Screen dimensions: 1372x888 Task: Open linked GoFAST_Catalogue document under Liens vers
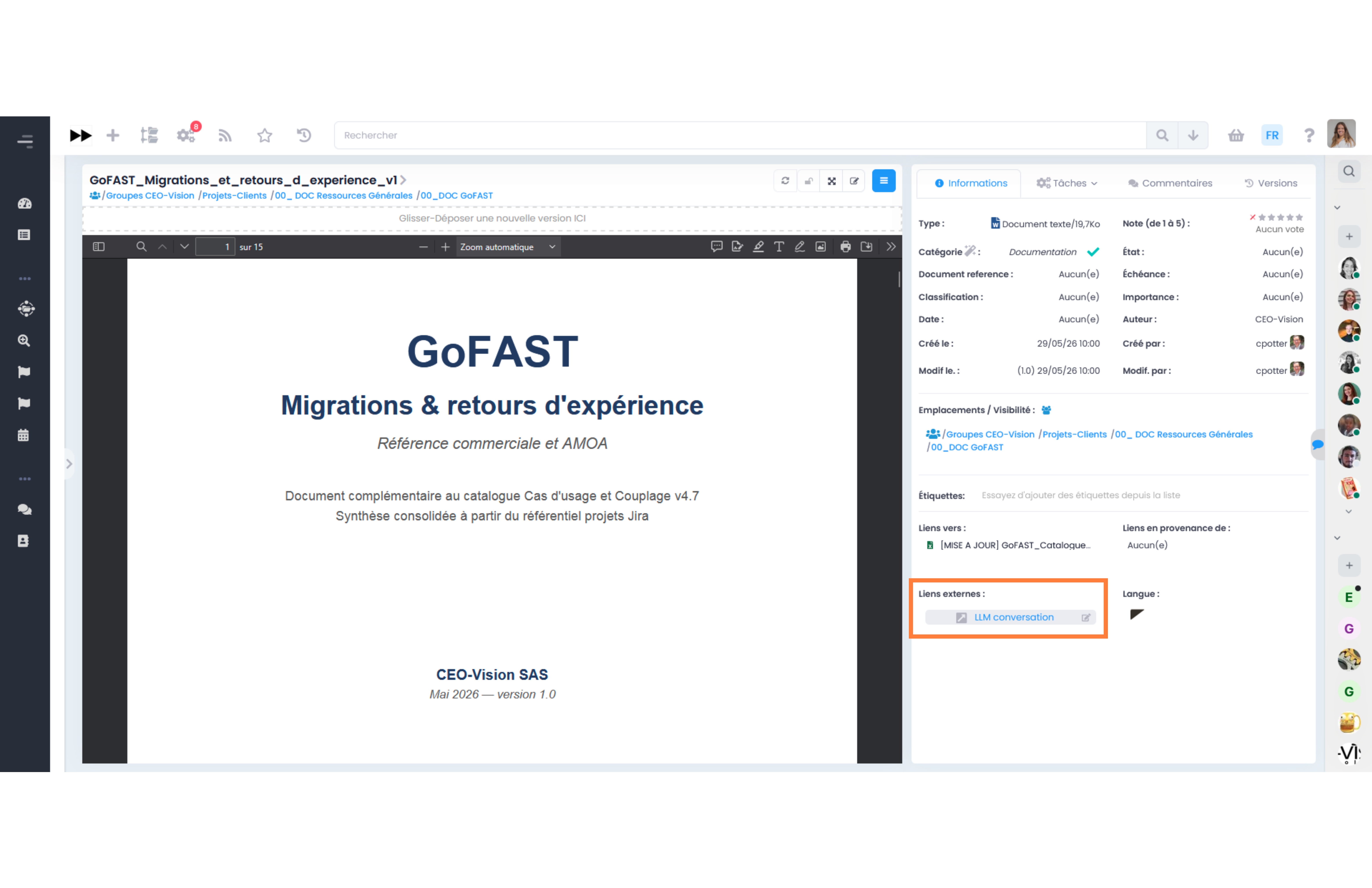[1015, 545]
